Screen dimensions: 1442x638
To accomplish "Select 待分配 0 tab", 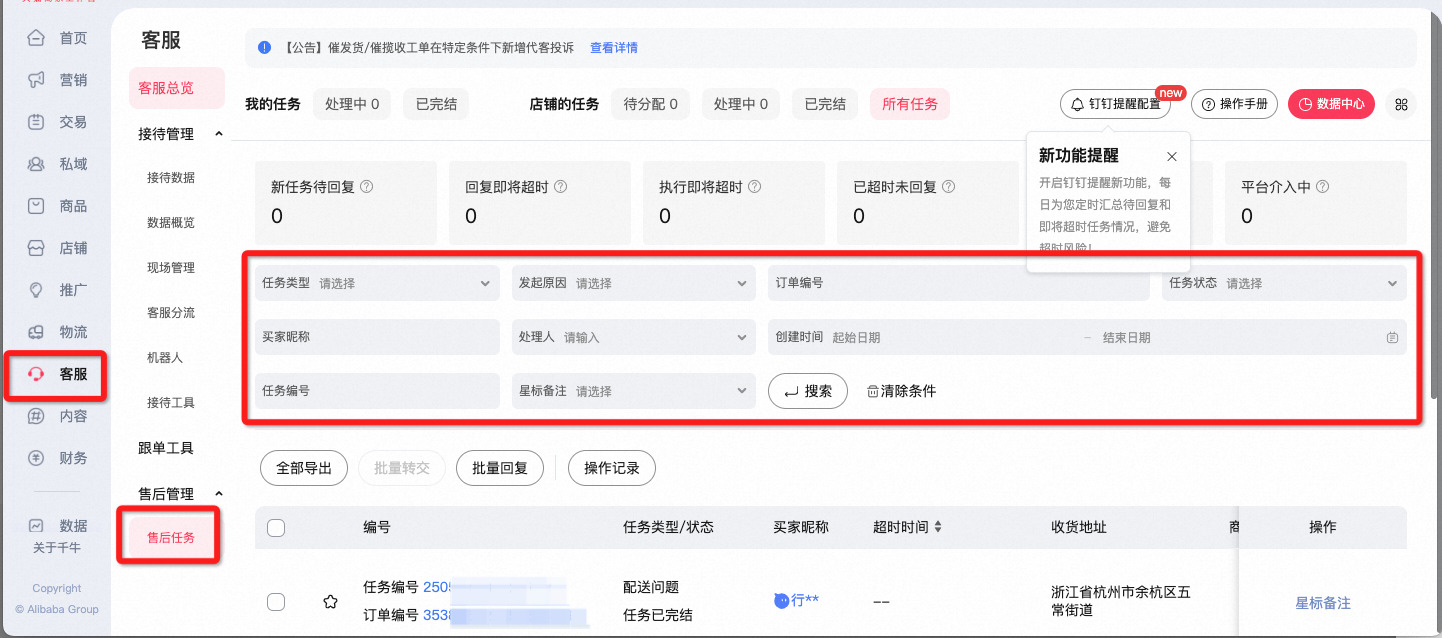I will [650, 104].
